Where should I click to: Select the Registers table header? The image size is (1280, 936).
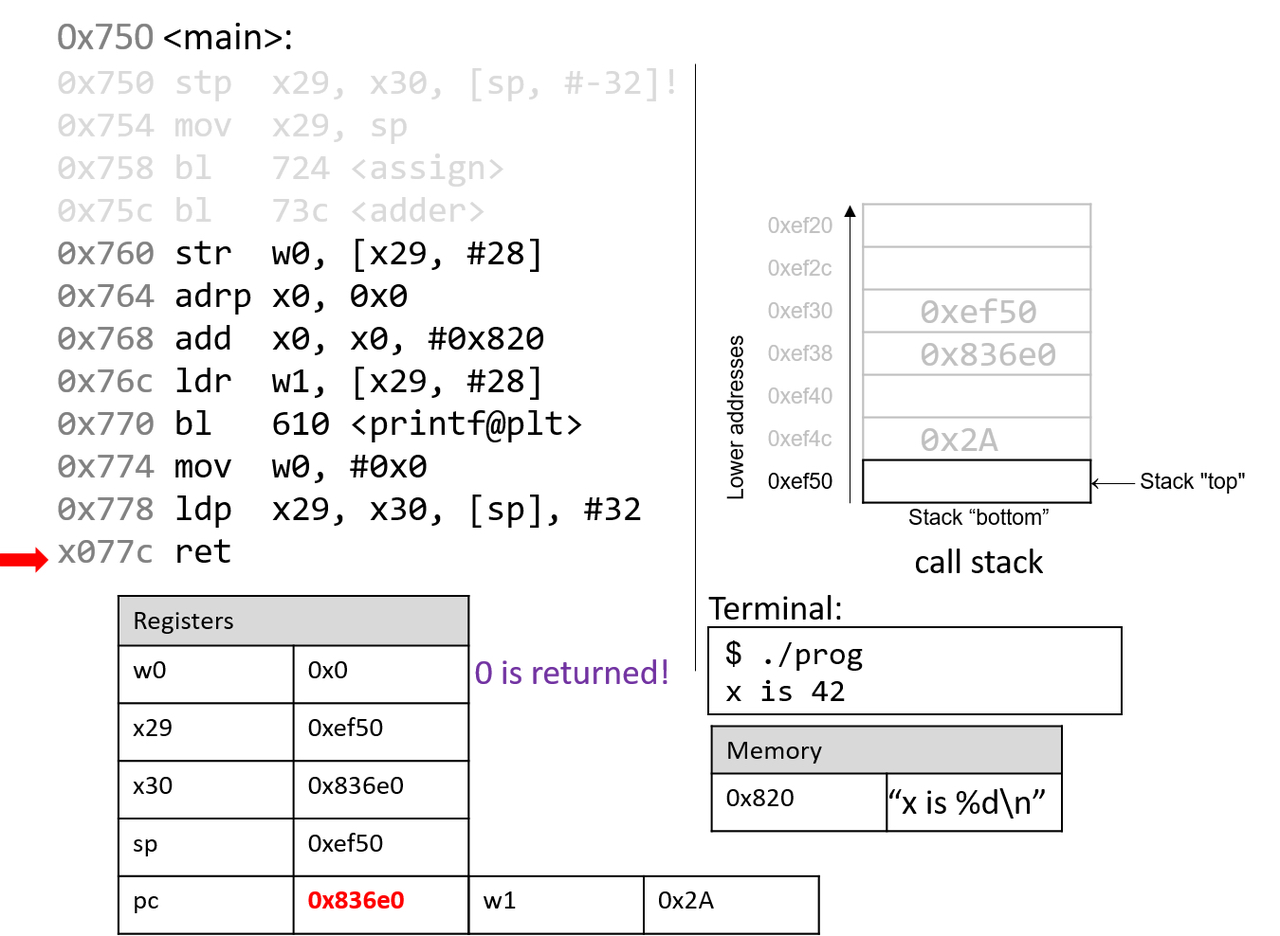click(x=293, y=621)
